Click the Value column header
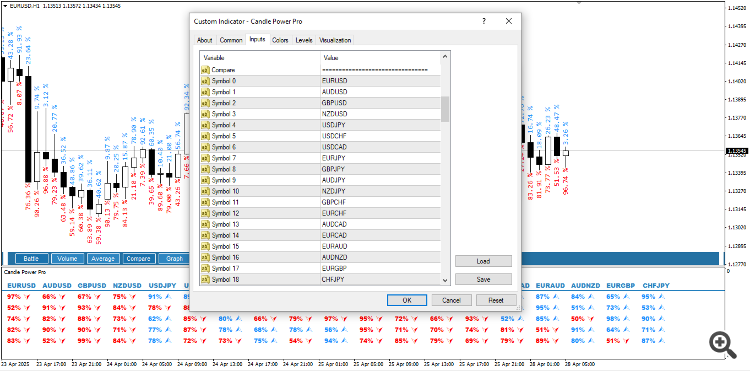Screen dimensions: 750x371 (380, 57)
